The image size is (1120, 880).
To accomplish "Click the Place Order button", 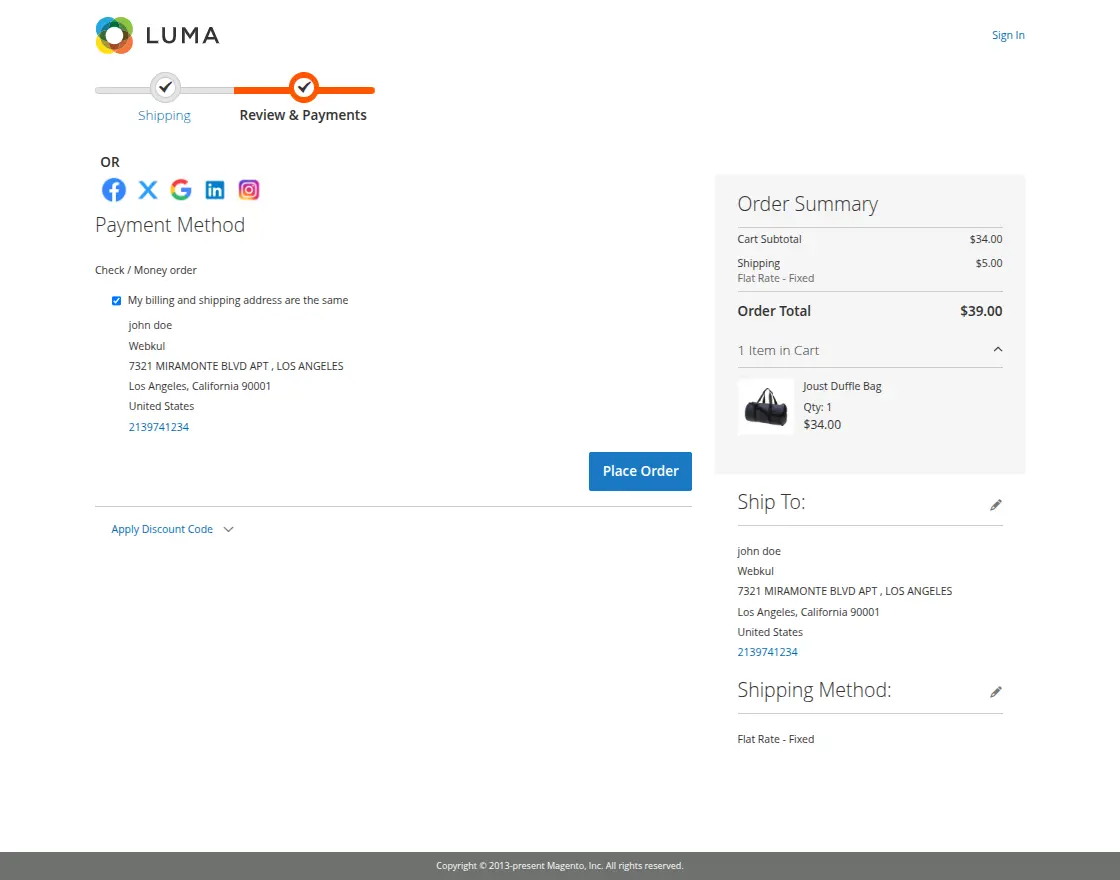I will pyautogui.click(x=640, y=471).
